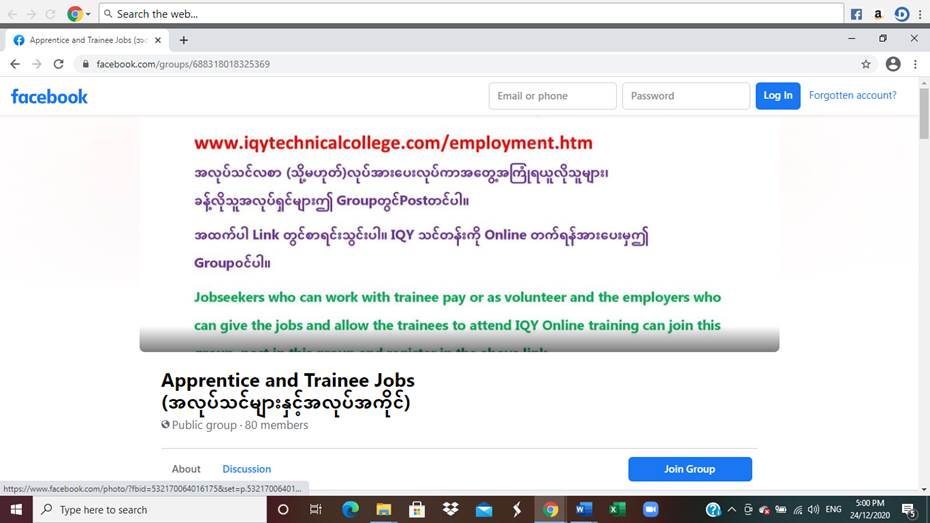
Task: Open Dropbox from the taskbar
Action: pos(451,509)
